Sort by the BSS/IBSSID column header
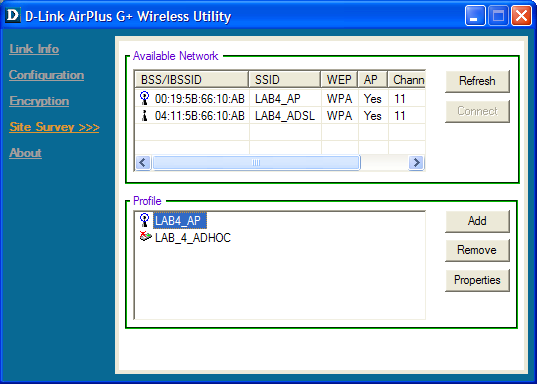Screen dimensions: 537x384 pos(191,80)
